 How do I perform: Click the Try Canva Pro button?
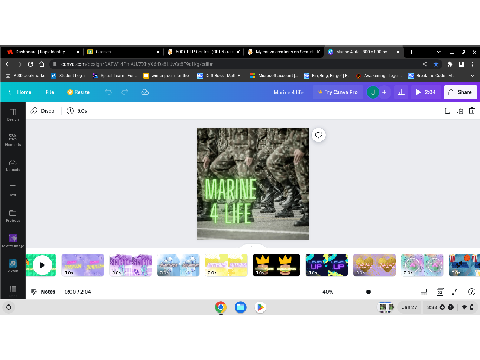point(338,92)
